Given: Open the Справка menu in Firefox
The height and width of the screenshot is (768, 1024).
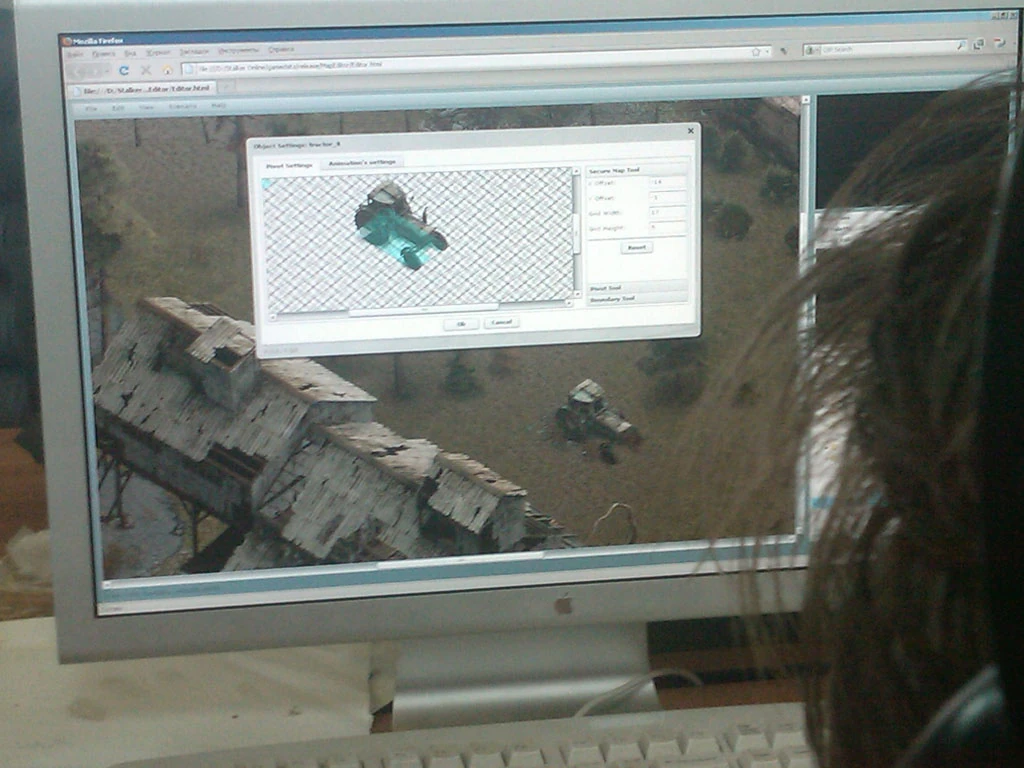Looking at the screenshot, I should point(281,49).
